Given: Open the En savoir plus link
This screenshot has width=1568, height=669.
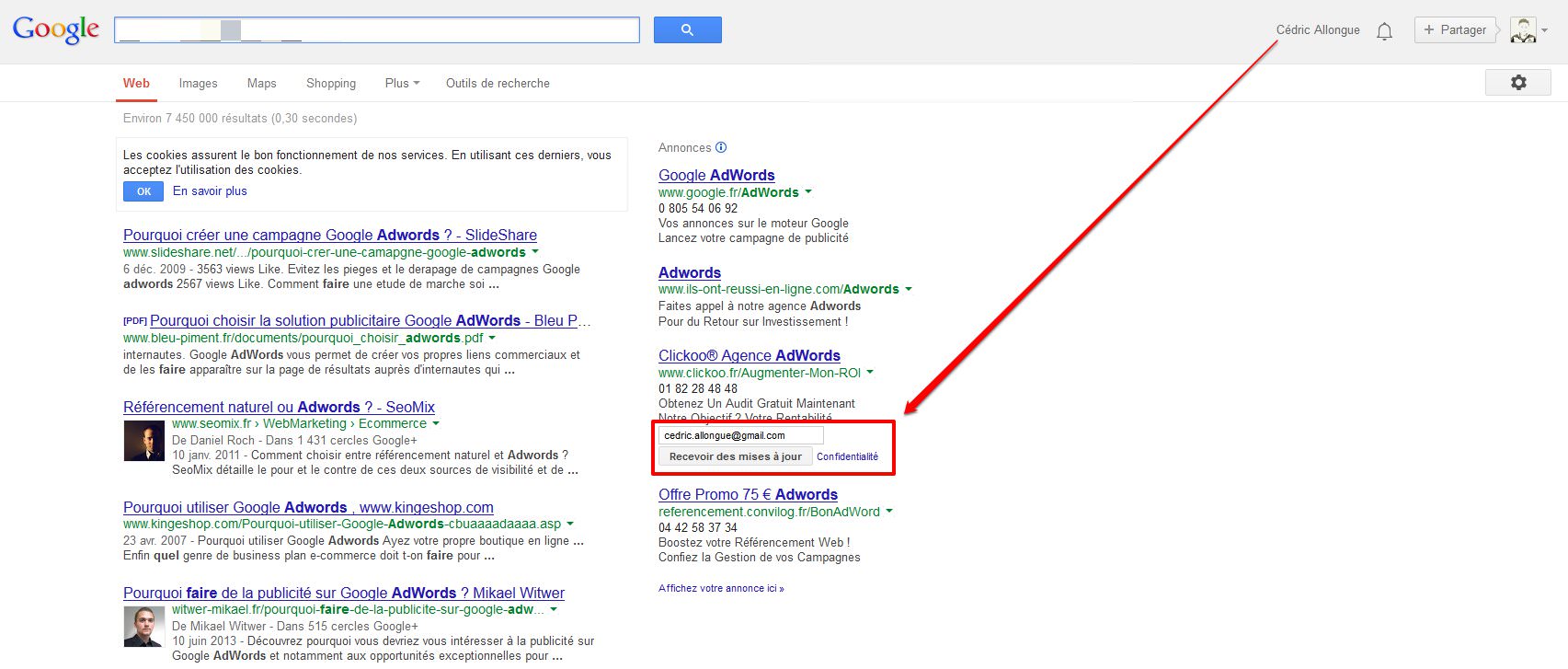Looking at the screenshot, I should [210, 190].
